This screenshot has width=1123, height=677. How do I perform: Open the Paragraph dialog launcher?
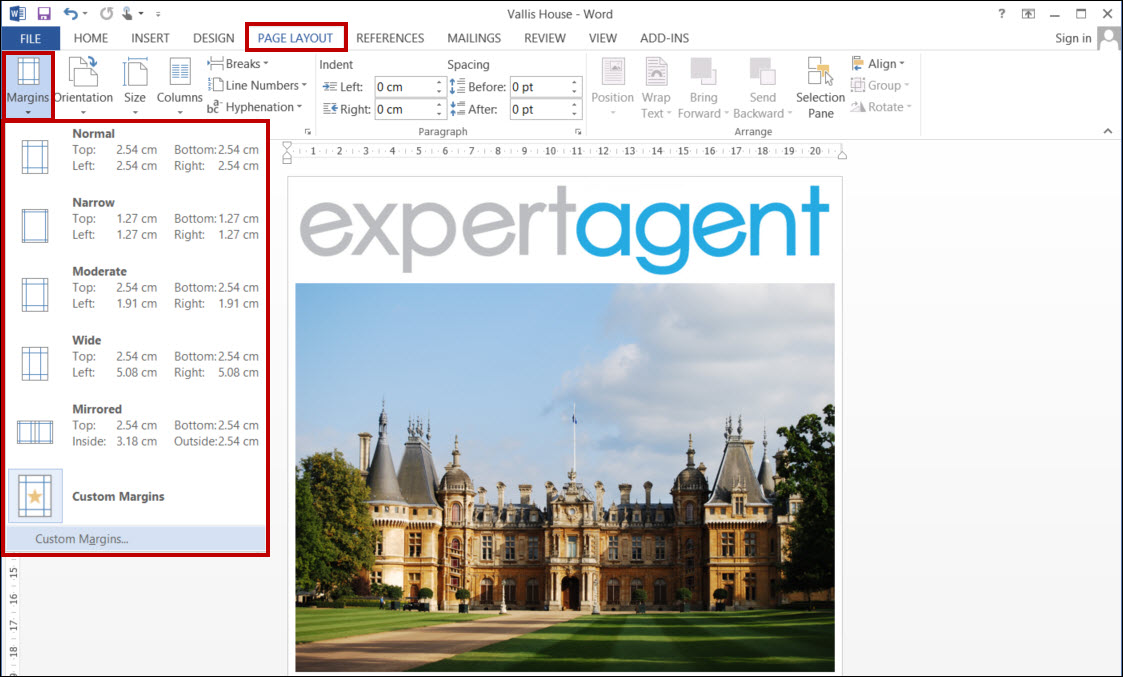click(x=578, y=132)
